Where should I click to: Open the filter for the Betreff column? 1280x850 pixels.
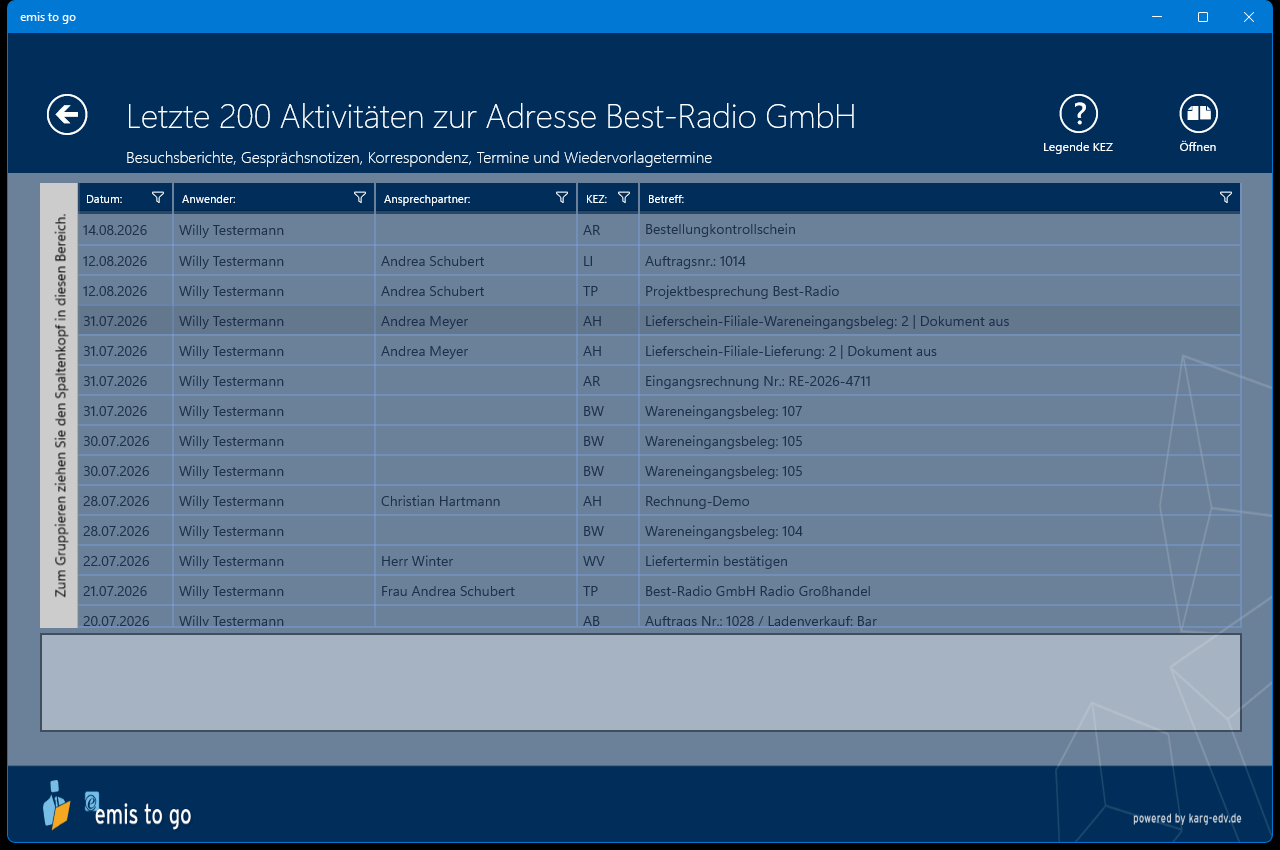pos(1226,198)
